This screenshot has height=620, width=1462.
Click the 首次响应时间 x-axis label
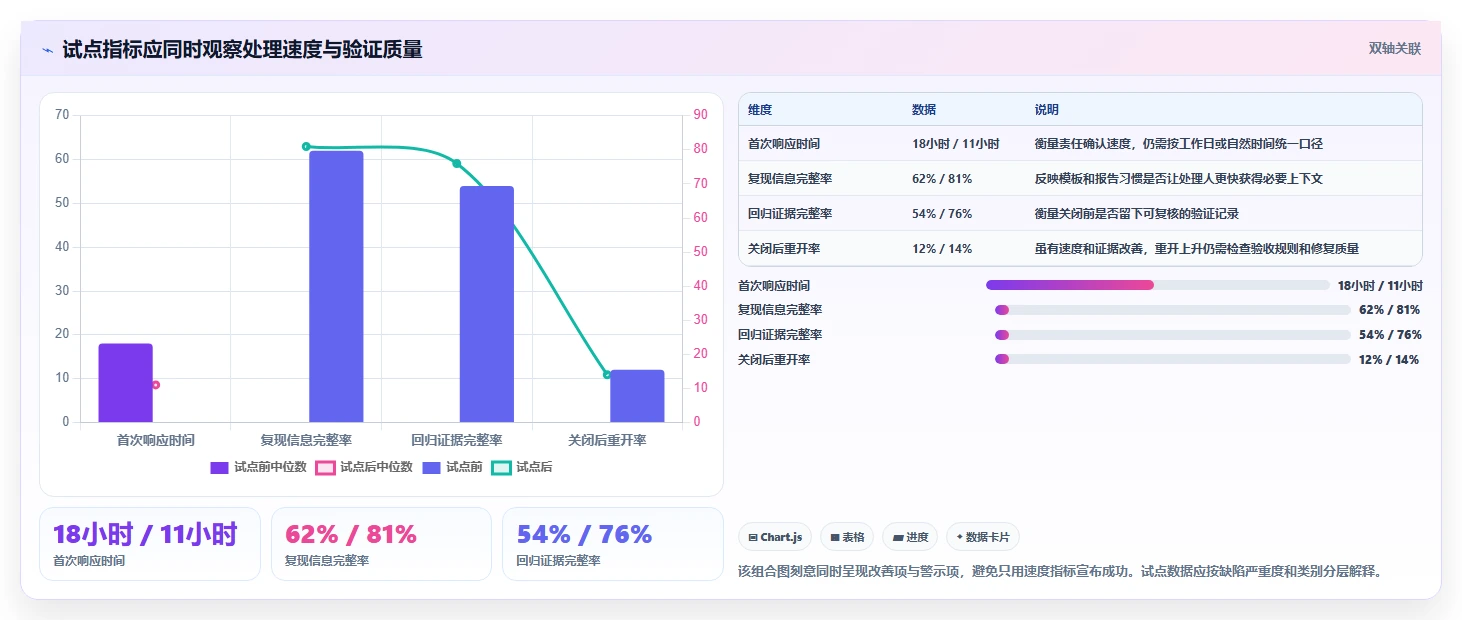(156, 440)
